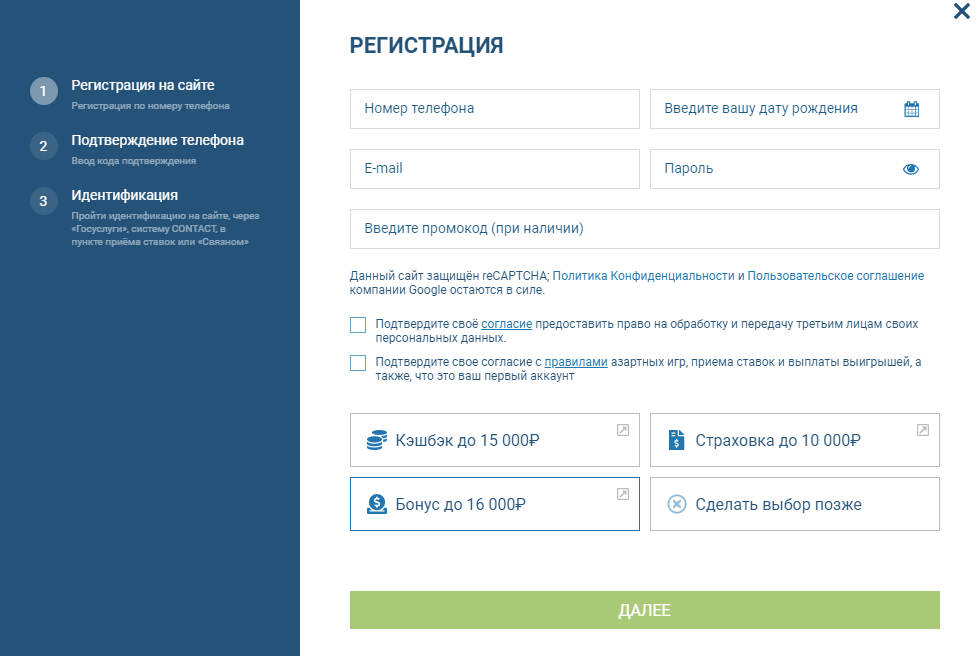
Task: Click the green ДАЛЕЕ button
Action: (644, 610)
